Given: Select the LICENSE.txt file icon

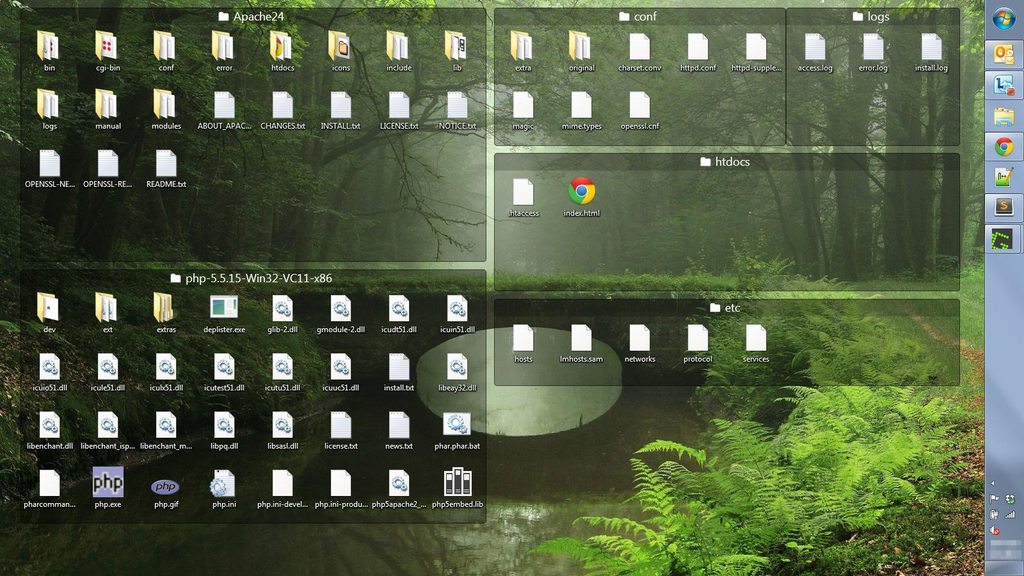Looking at the screenshot, I should coord(398,110).
